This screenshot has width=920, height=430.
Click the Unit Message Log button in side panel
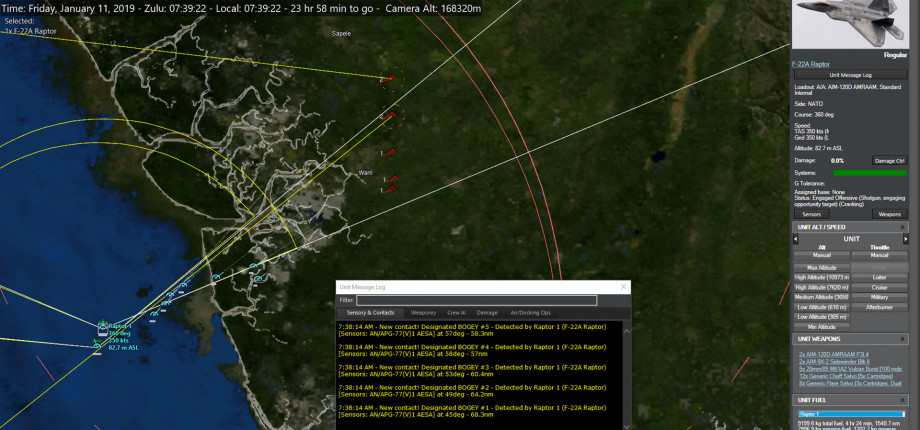[851, 75]
